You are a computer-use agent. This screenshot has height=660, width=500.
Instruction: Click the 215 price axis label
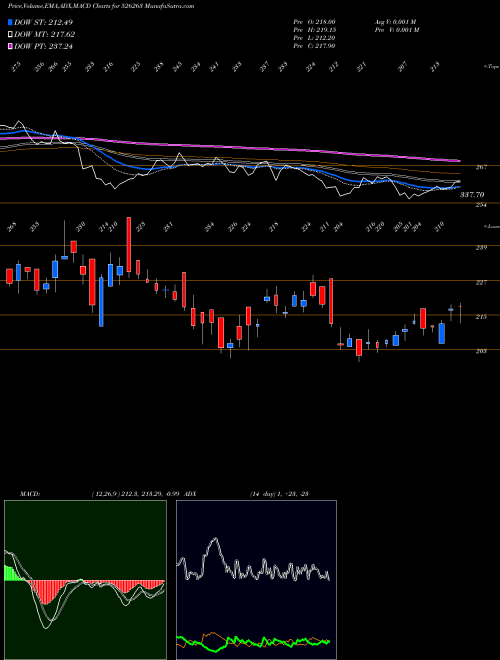pos(481,317)
